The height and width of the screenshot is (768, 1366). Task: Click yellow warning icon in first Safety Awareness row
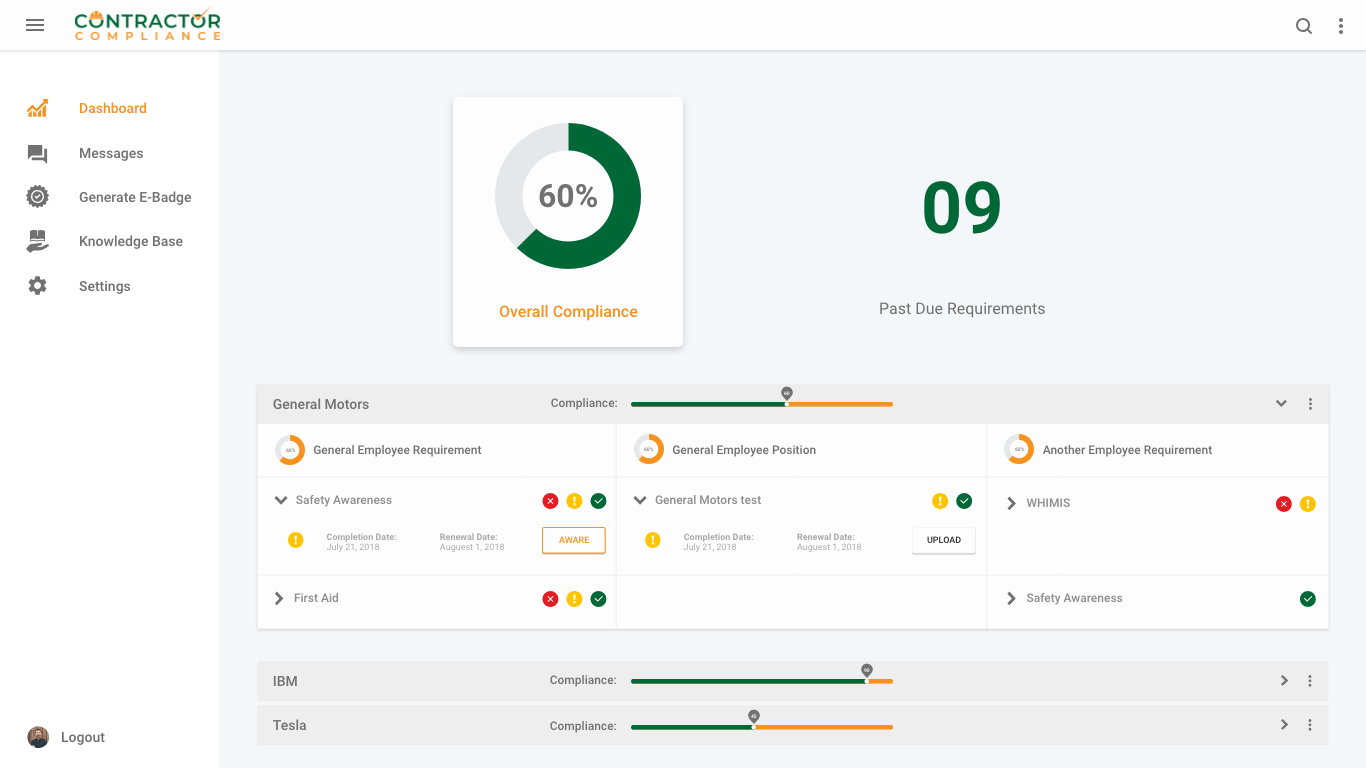pos(574,501)
